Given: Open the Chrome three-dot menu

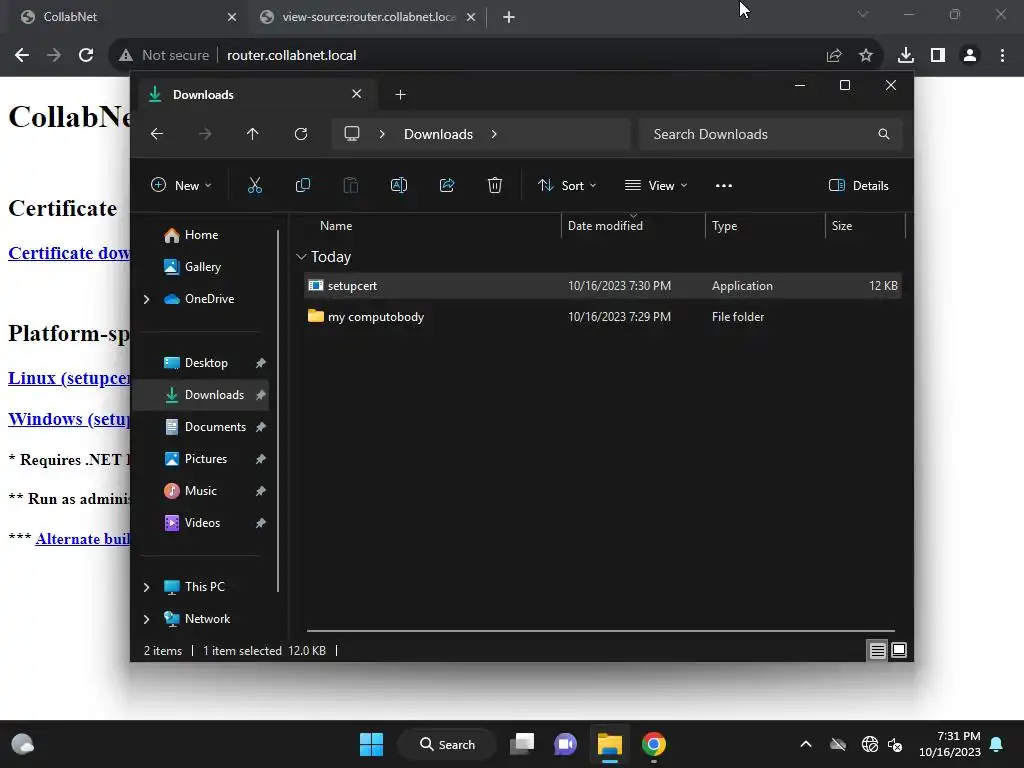Looking at the screenshot, I should coord(1002,56).
